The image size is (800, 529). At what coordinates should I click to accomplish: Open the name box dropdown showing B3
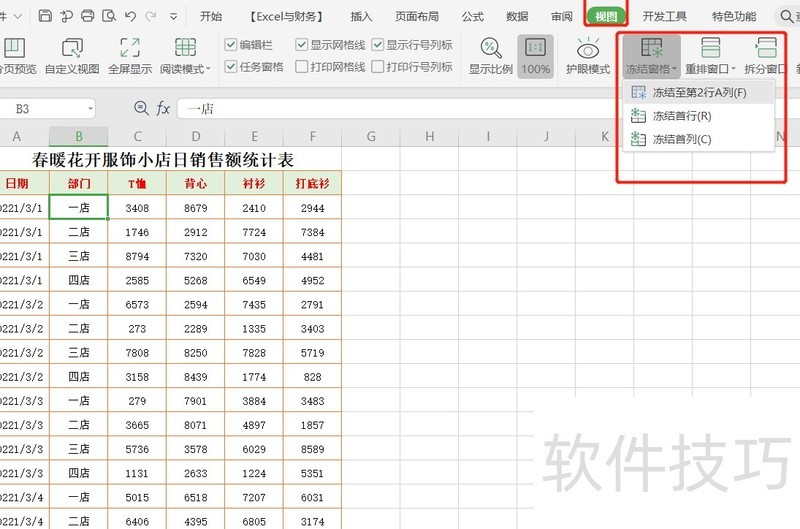click(x=90, y=108)
